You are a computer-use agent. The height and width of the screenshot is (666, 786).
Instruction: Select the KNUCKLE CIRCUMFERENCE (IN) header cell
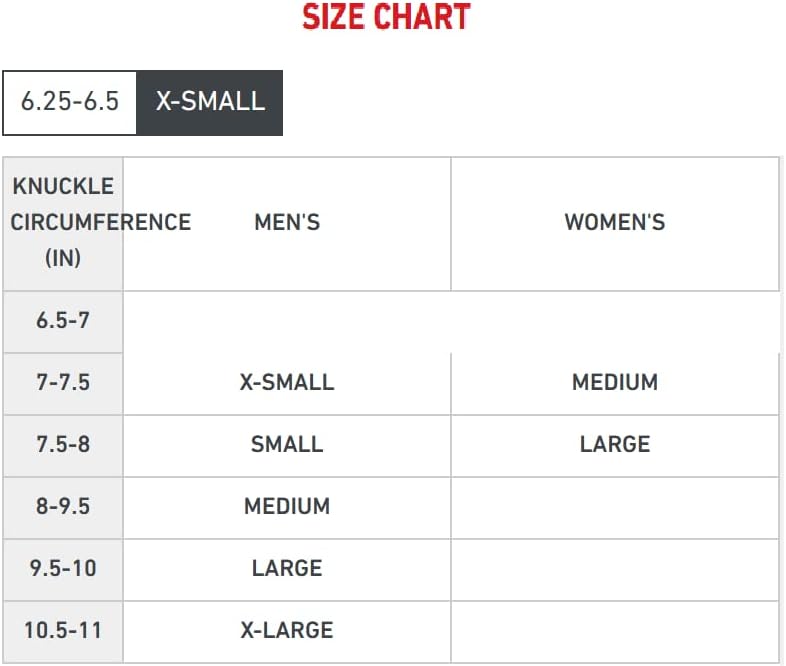(x=63, y=224)
